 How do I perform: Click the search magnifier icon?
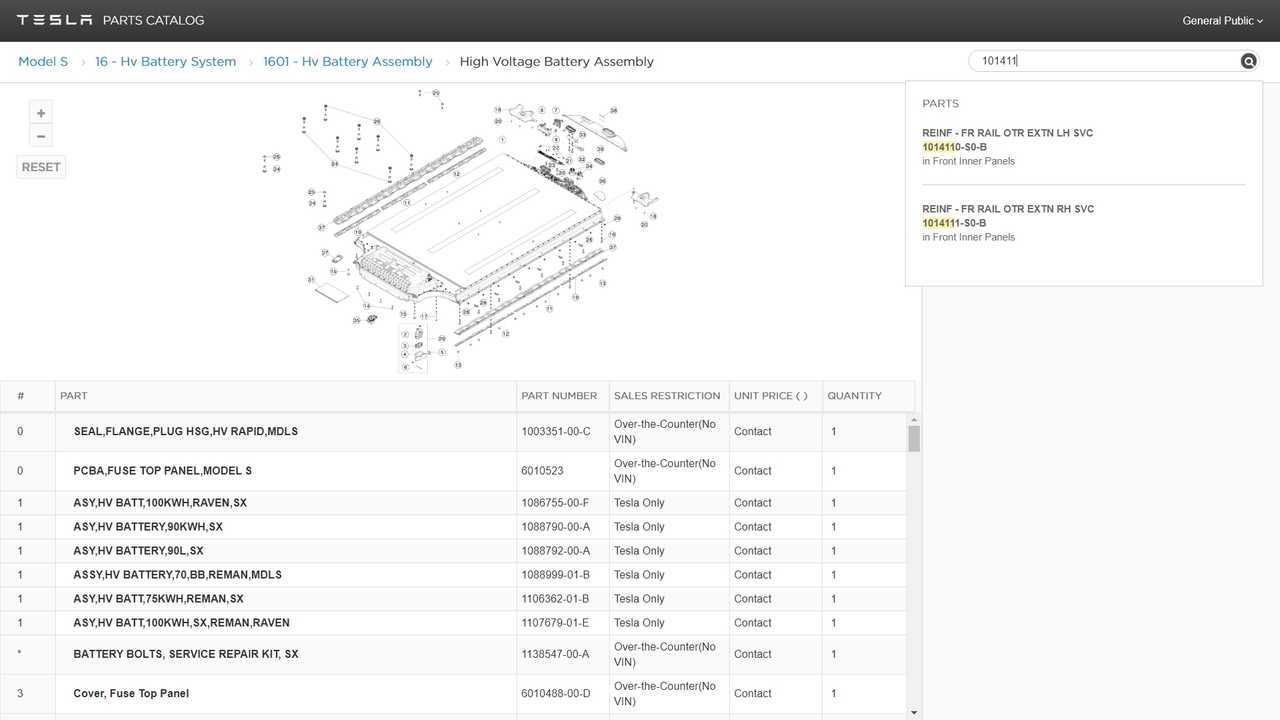click(x=1248, y=61)
